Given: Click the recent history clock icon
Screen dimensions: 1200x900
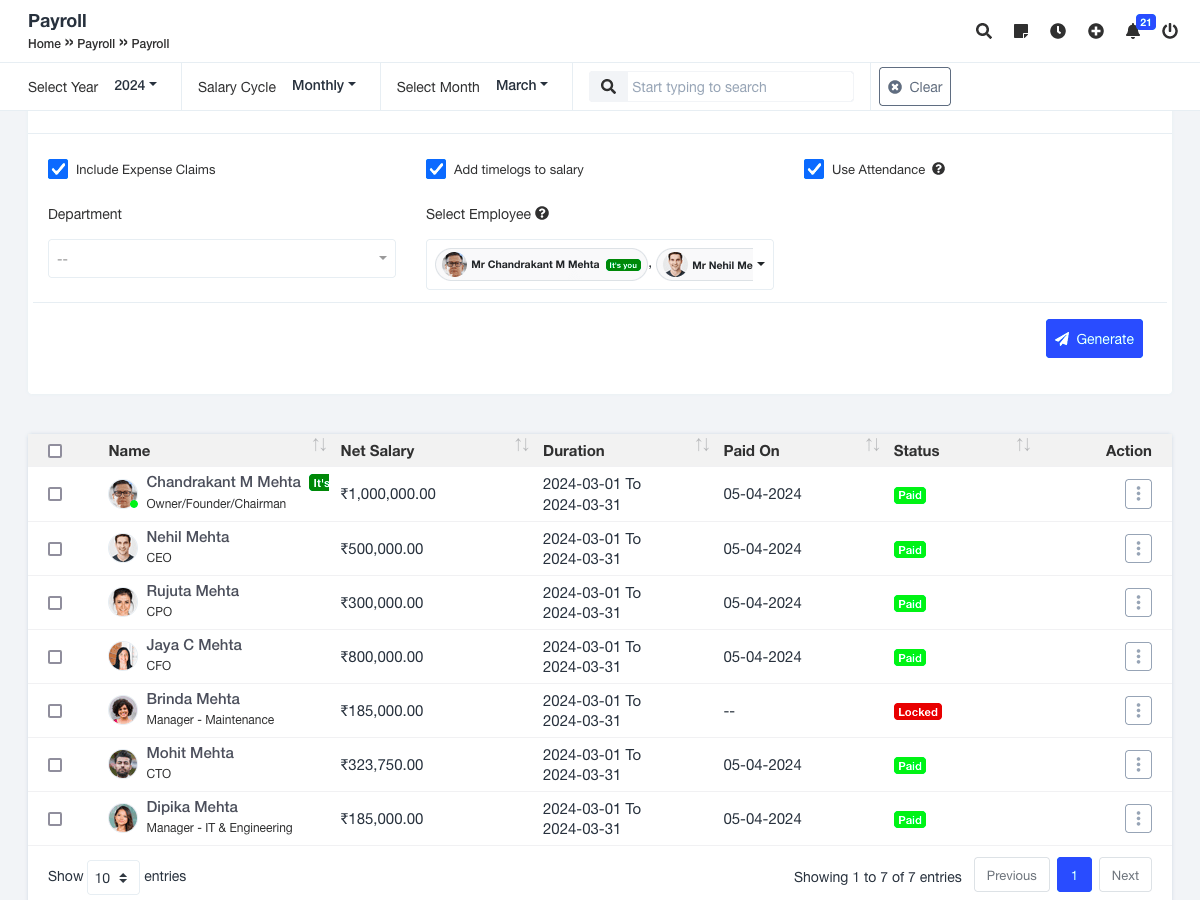Looking at the screenshot, I should (x=1057, y=31).
